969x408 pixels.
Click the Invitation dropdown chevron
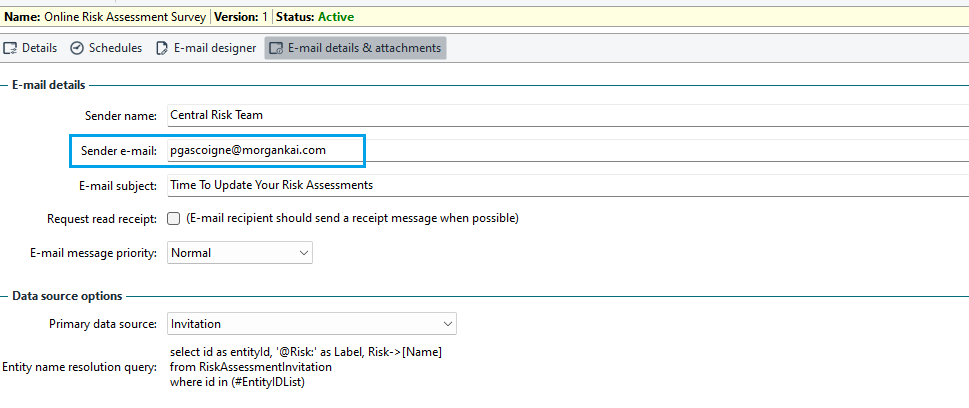pos(447,324)
